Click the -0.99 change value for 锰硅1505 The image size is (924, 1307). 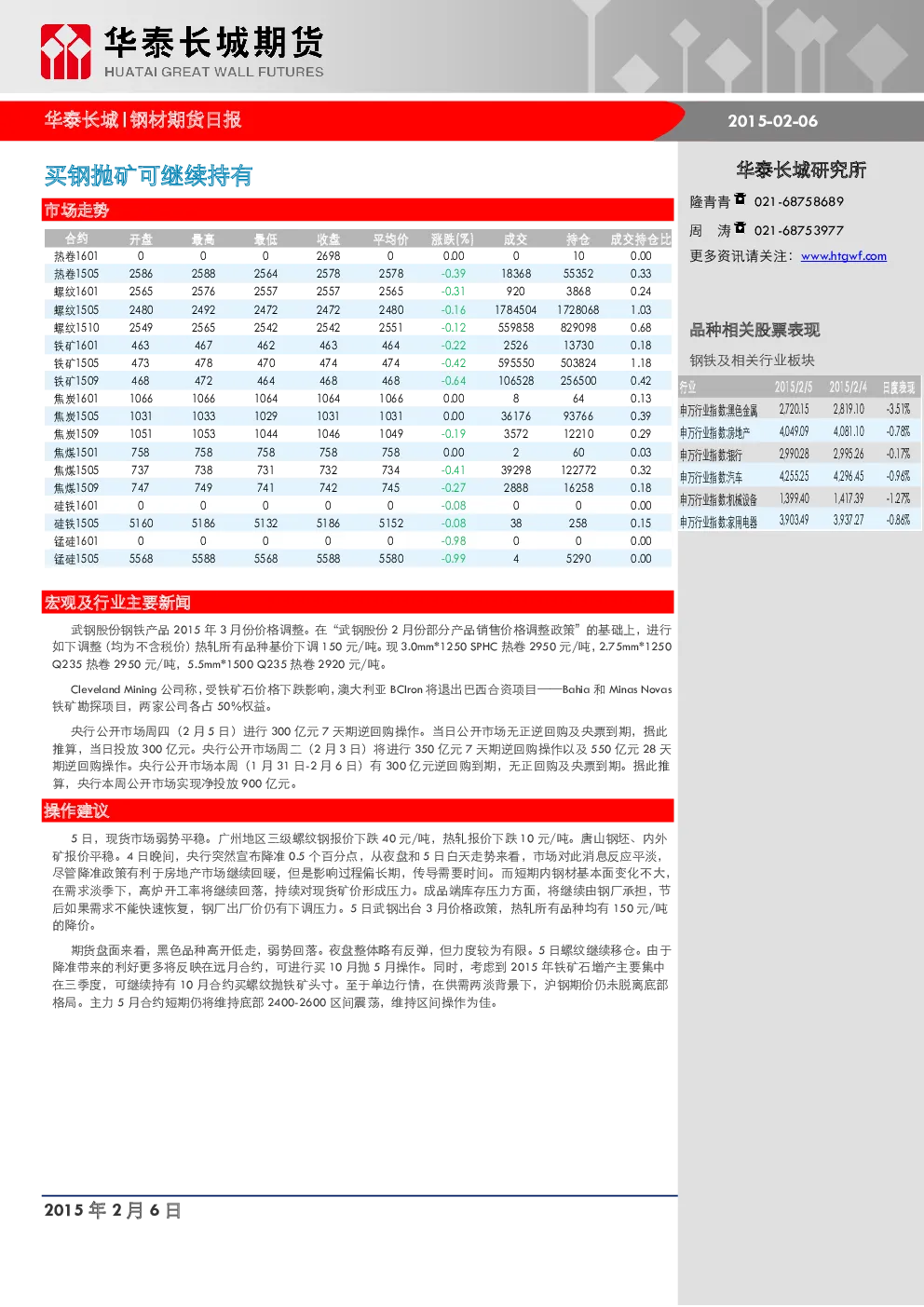click(453, 559)
